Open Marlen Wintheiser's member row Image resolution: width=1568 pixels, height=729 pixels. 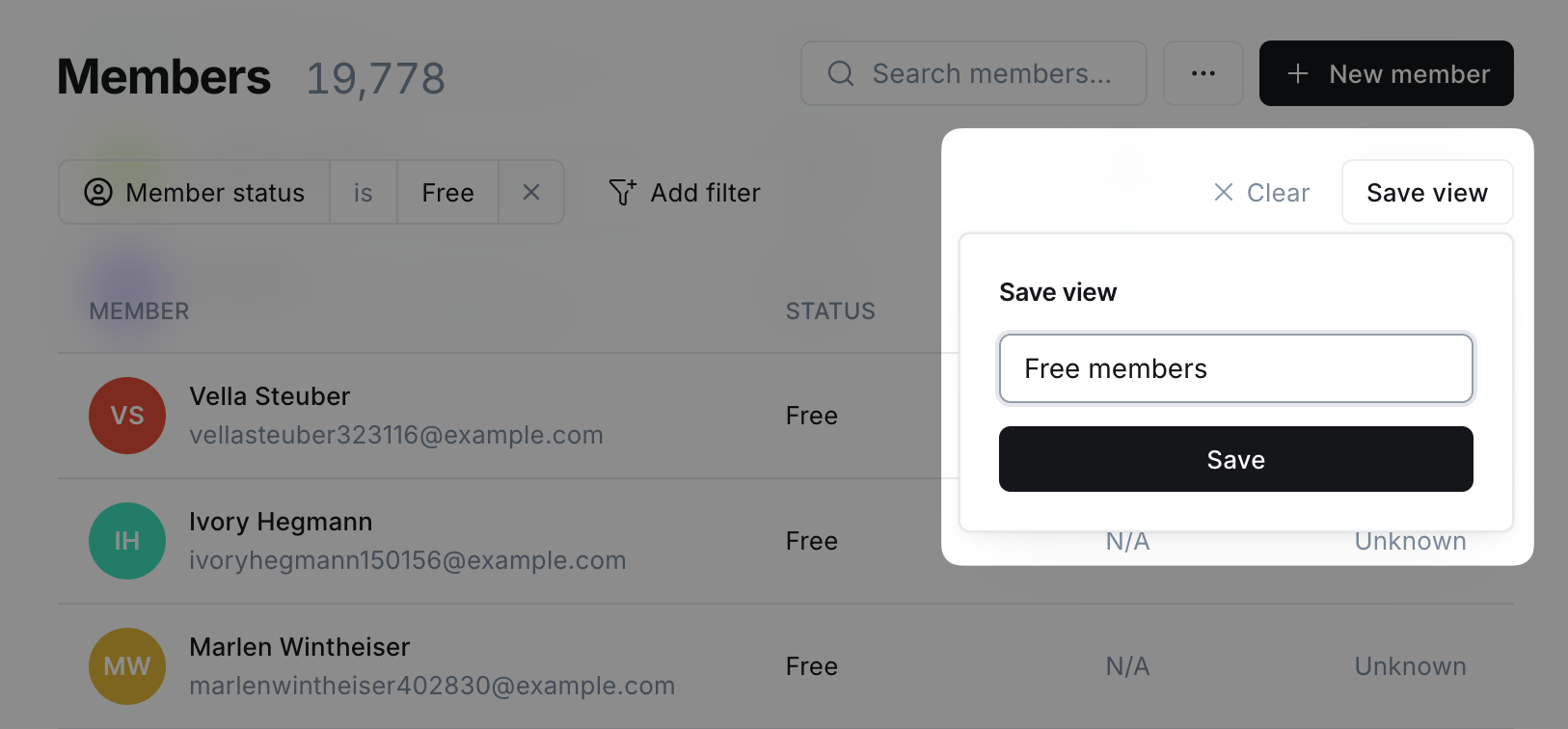786,666
